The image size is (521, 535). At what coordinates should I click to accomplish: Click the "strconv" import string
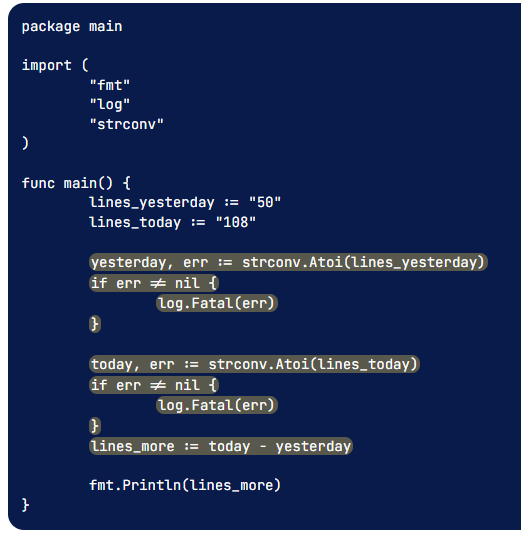127,124
